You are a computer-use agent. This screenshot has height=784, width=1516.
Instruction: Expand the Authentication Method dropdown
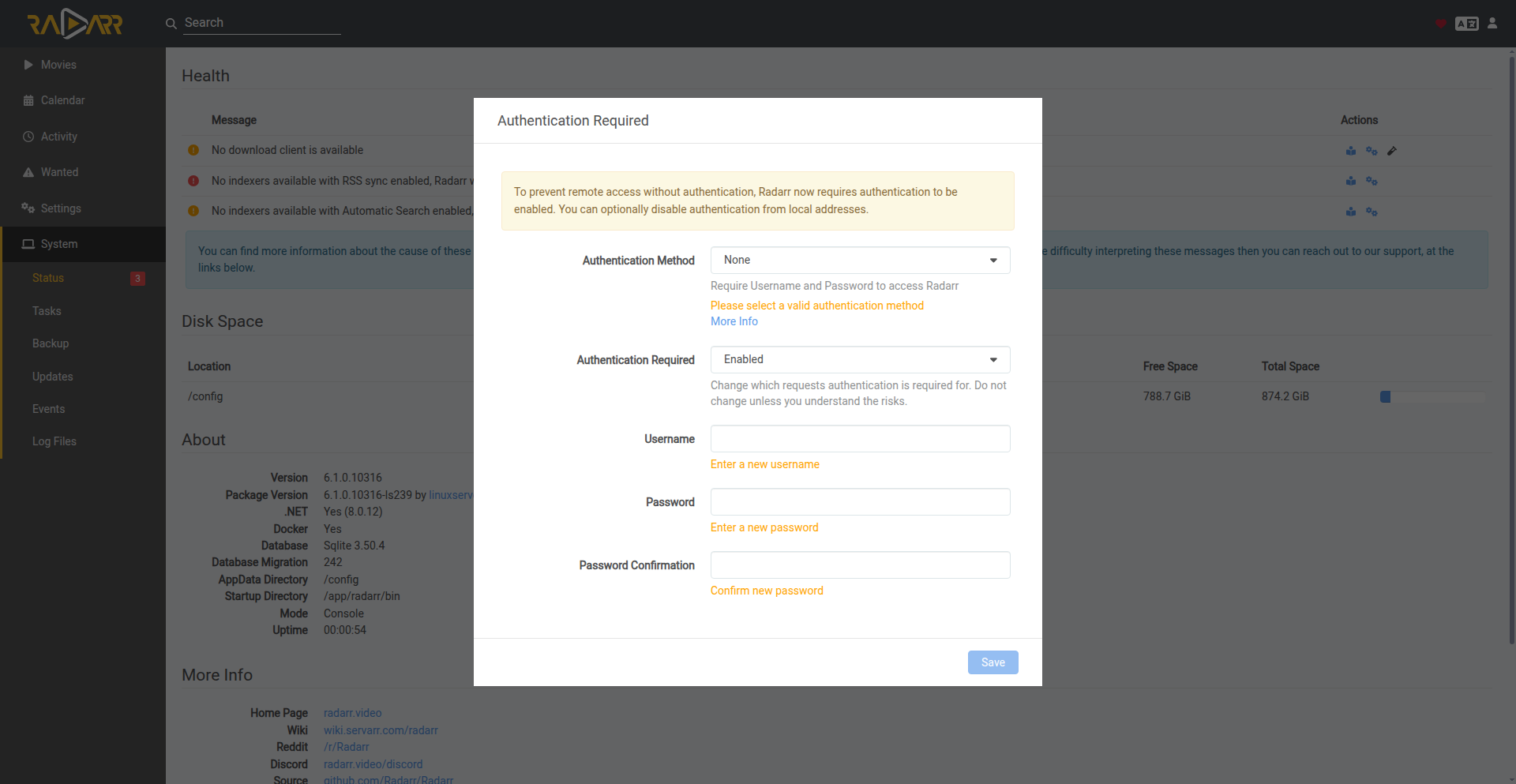[860, 261]
